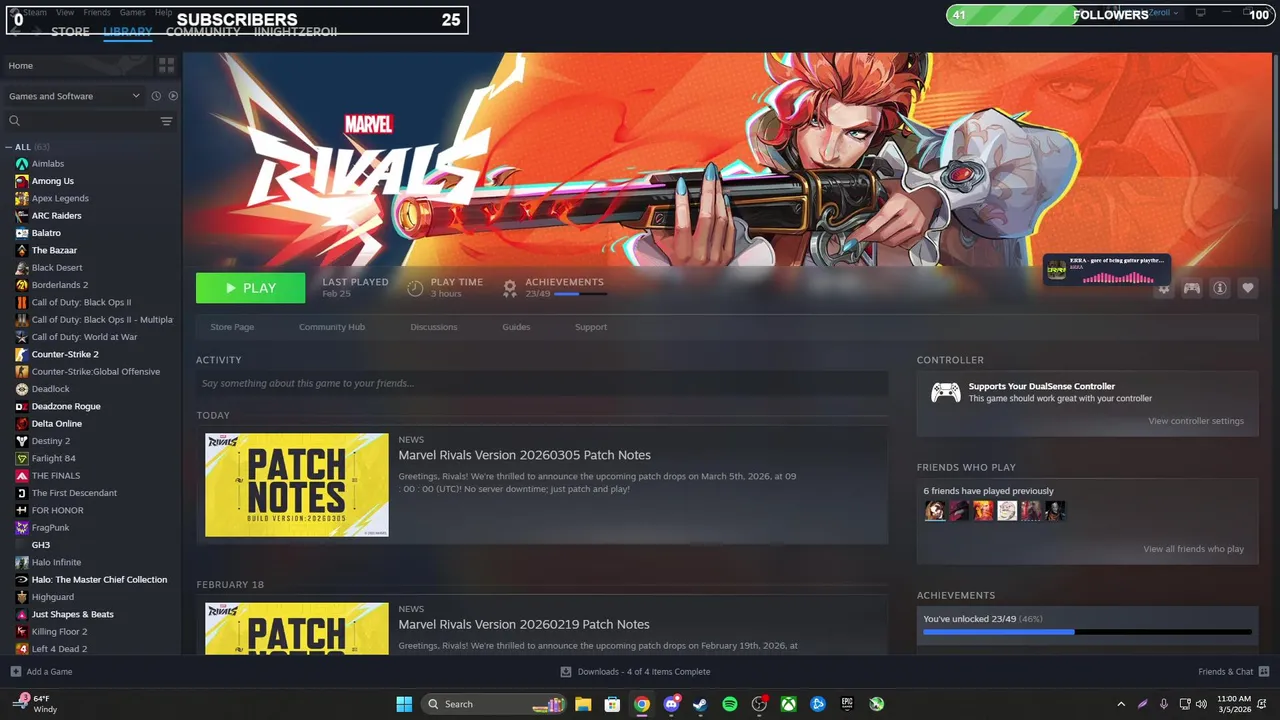This screenshot has width=1280, height=720.
Task: Open Spotify from the taskbar
Action: (730, 704)
